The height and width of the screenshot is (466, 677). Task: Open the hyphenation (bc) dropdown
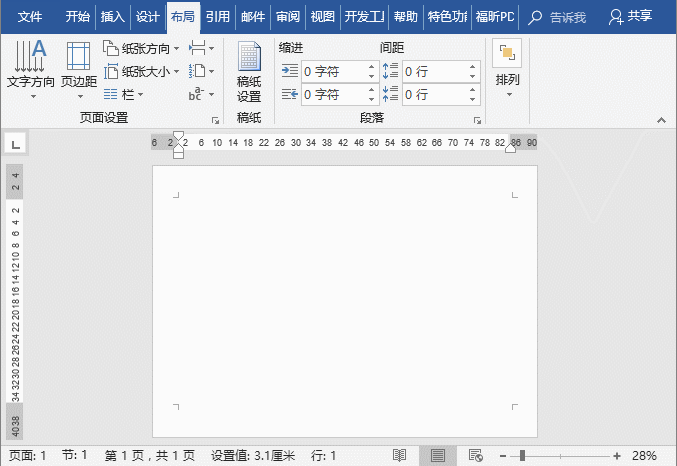pyautogui.click(x=201, y=94)
